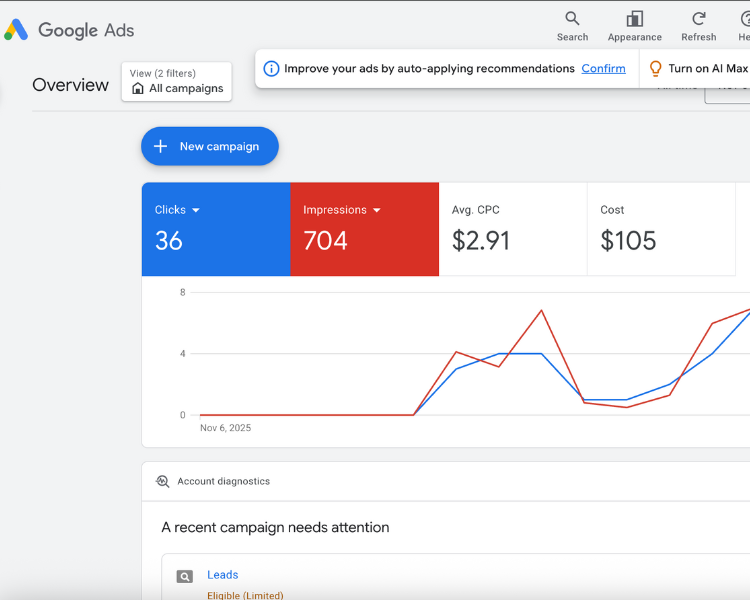Open the All campaigns view selector

point(177,82)
